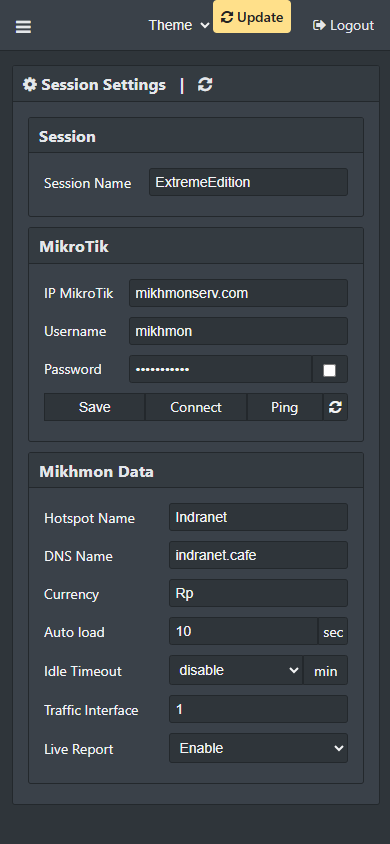Click the Auto load value field

[x=244, y=631]
